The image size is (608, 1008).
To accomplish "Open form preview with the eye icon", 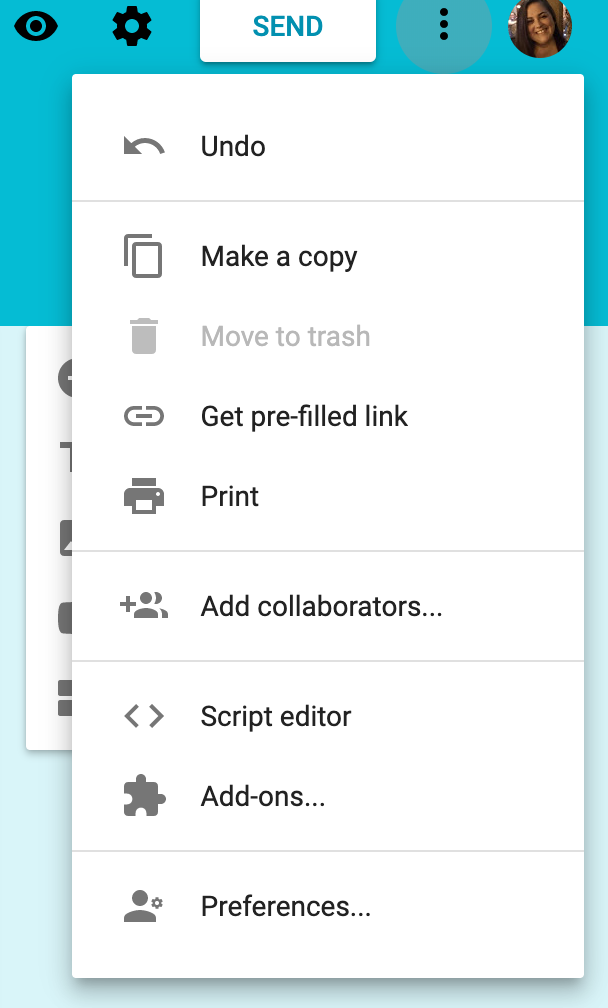I will 36,26.
